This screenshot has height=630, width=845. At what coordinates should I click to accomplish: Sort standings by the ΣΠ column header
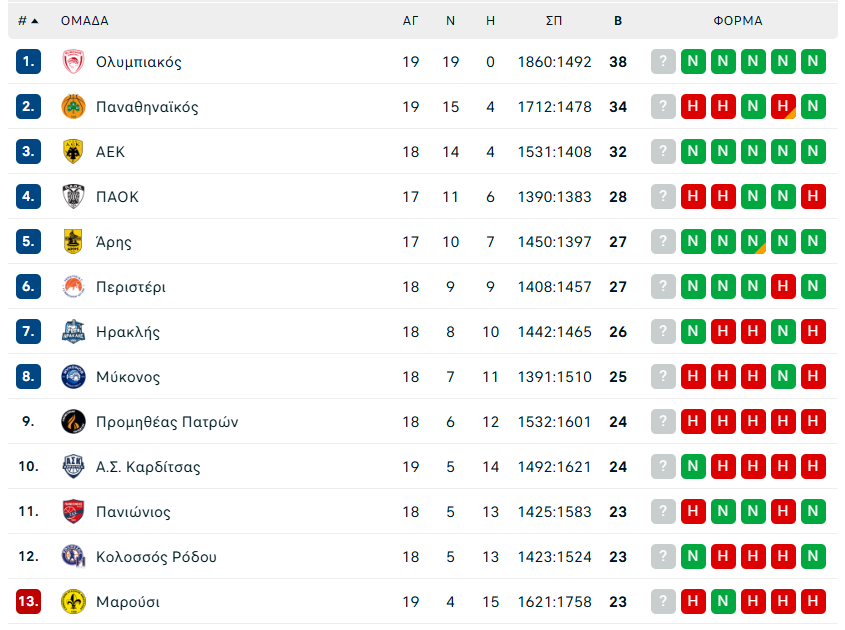tap(554, 20)
